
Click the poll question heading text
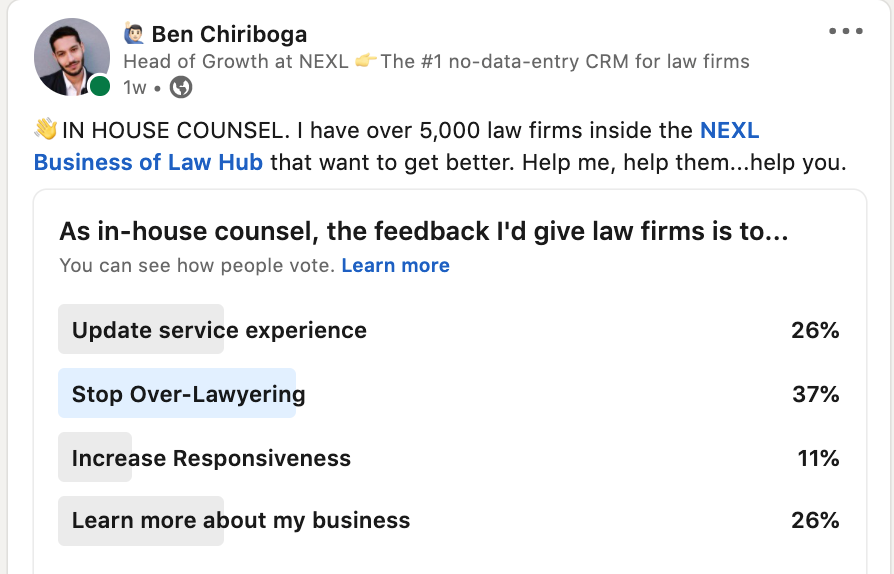tap(424, 231)
